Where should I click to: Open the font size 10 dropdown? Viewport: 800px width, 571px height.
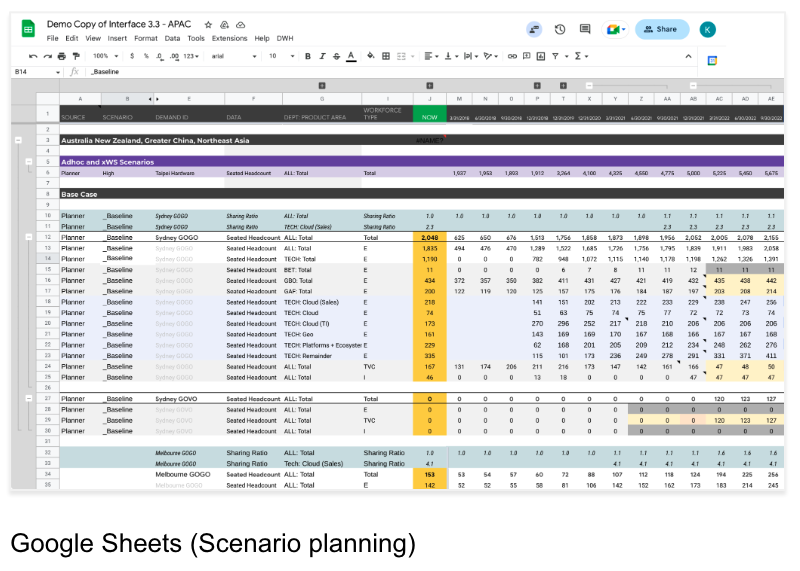coord(282,56)
